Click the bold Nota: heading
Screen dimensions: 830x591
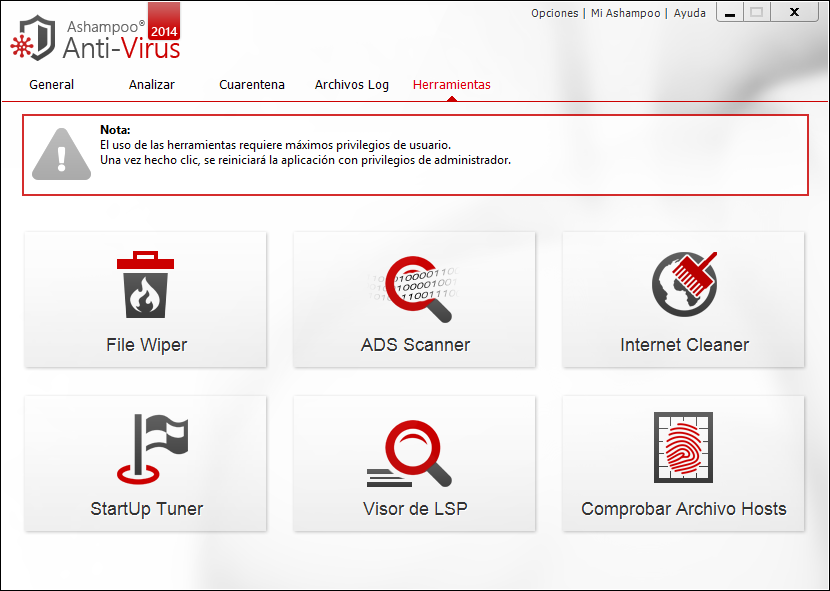[115, 130]
